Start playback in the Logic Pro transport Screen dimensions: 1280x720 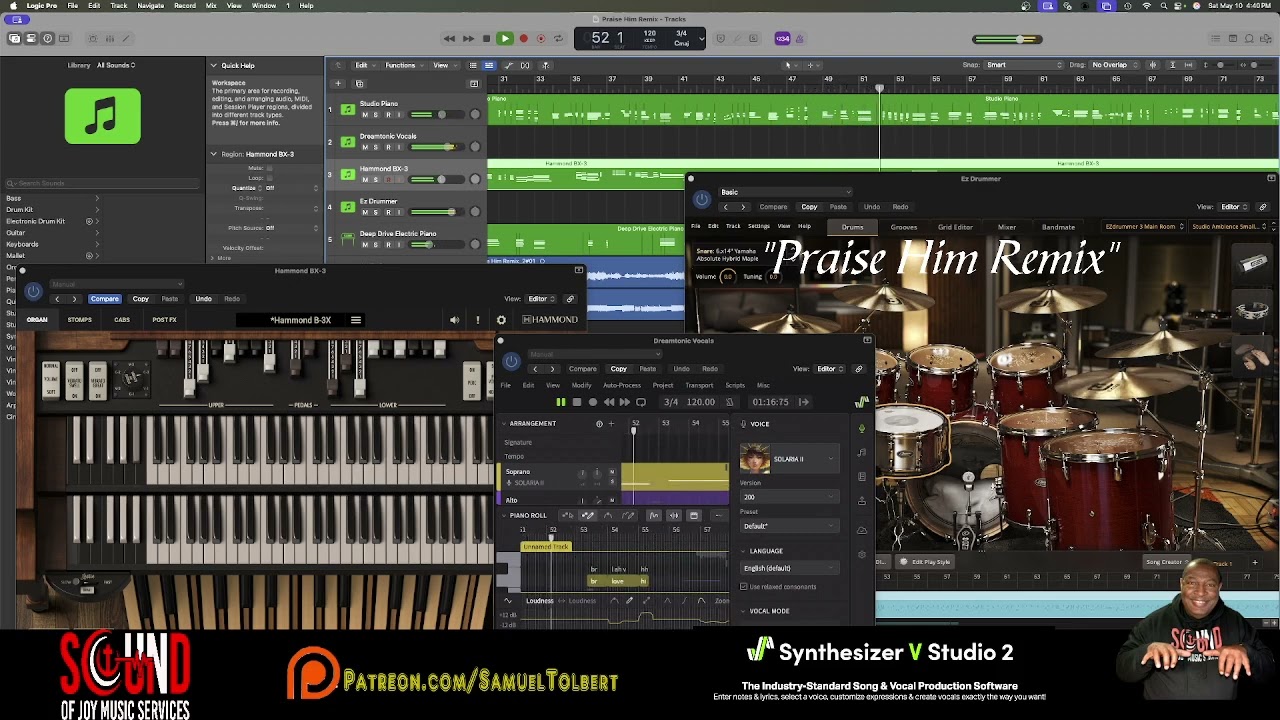(x=505, y=39)
